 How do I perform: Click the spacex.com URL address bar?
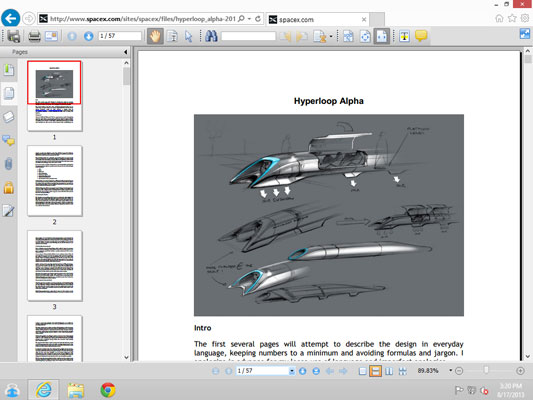pyautogui.click(x=143, y=19)
